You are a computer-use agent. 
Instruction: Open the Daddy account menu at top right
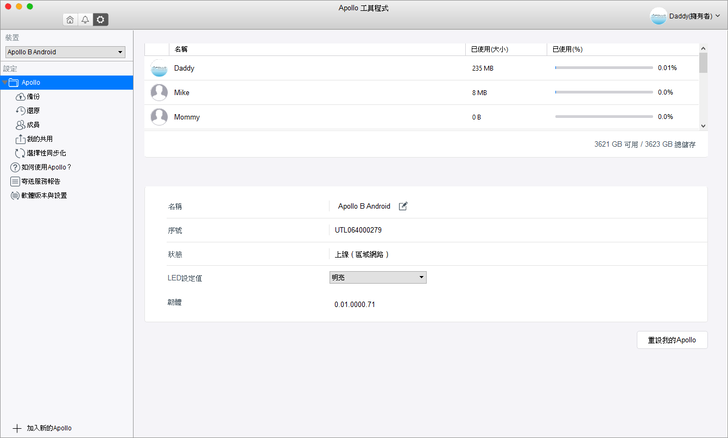684,16
